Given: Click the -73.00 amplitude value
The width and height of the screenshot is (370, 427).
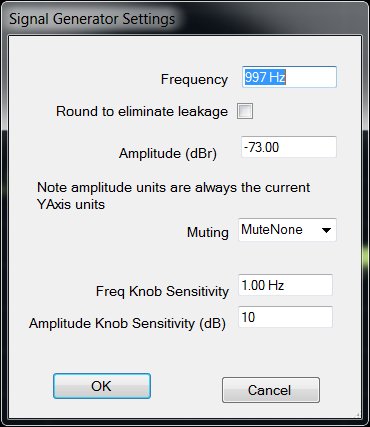Looking at the screenshot, I should coord(261,147).
